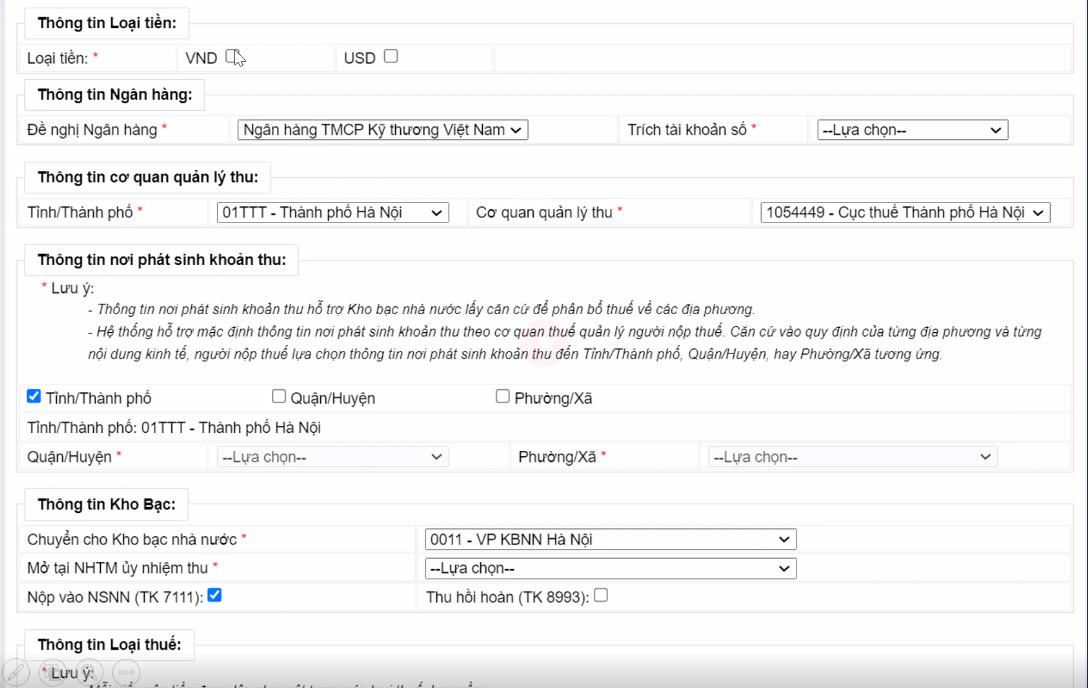Click the 'Loại tiền:' field label

pos(58,58)
